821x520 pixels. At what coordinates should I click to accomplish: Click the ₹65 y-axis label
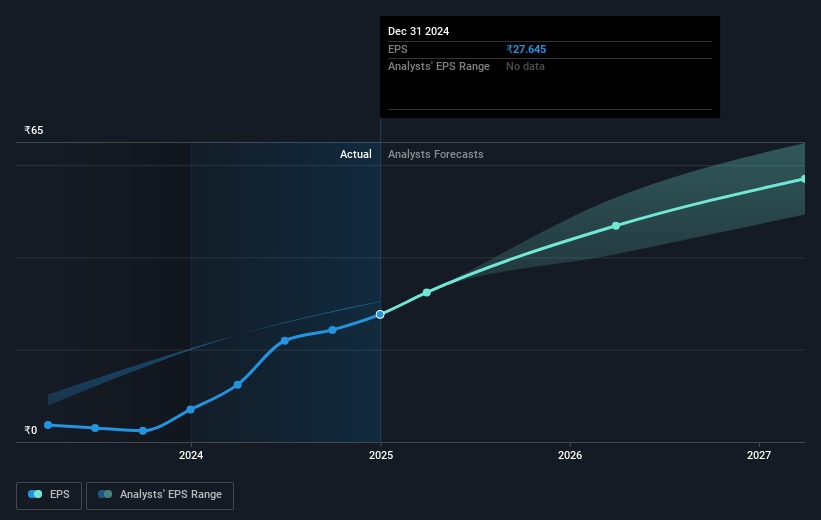click(x=34, y=130)
